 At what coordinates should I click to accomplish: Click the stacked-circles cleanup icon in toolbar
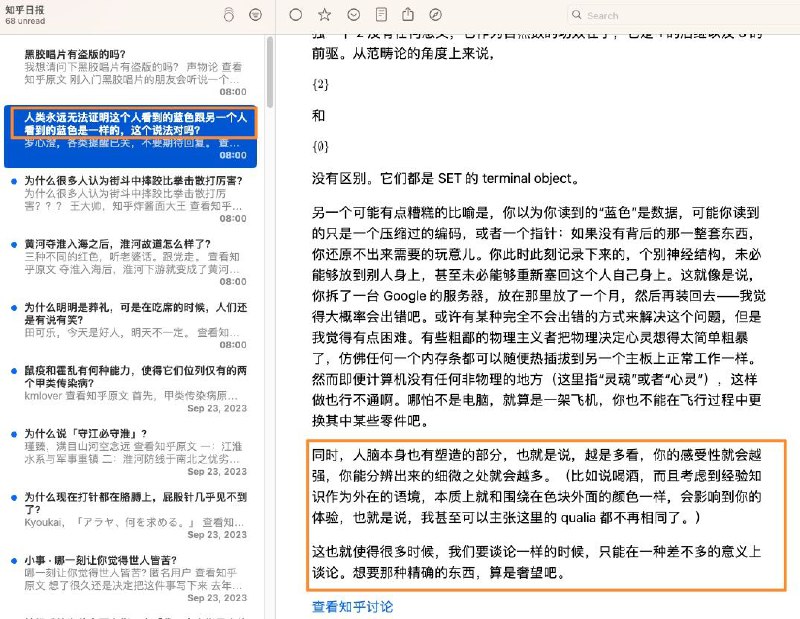click(x=228, y=16)
